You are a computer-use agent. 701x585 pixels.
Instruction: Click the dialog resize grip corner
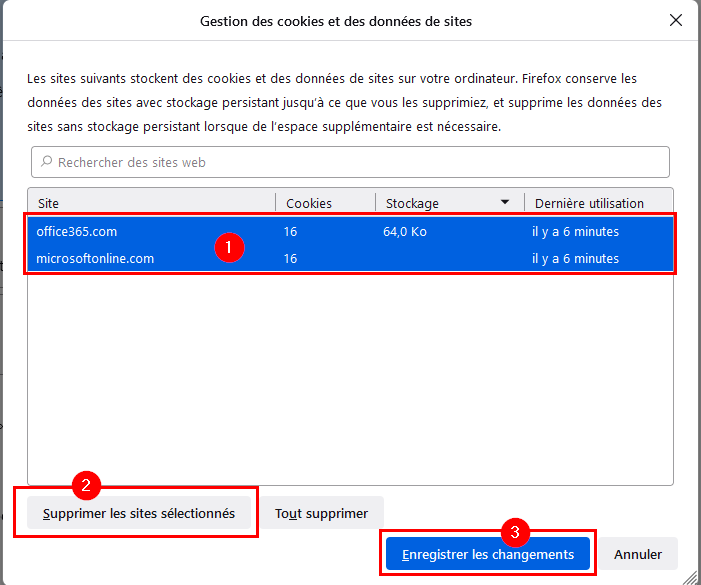[x=690, y=577]
